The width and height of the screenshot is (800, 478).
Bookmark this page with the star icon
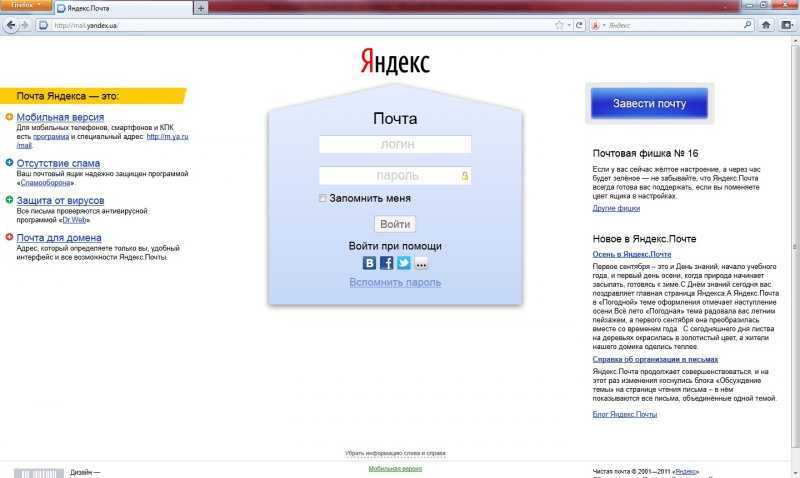tap(559, 25)
